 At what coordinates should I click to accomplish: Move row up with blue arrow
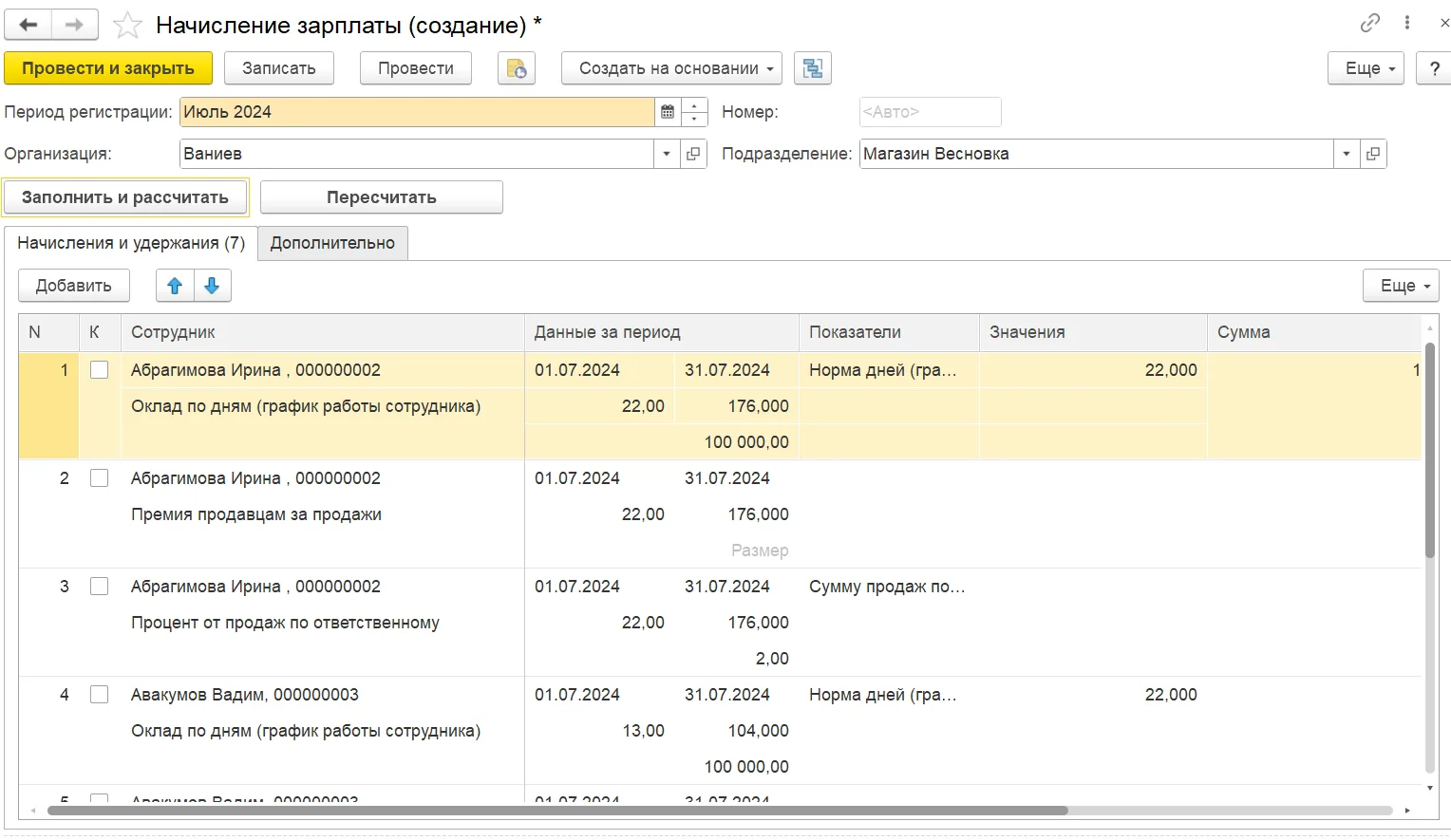point(175,286)
